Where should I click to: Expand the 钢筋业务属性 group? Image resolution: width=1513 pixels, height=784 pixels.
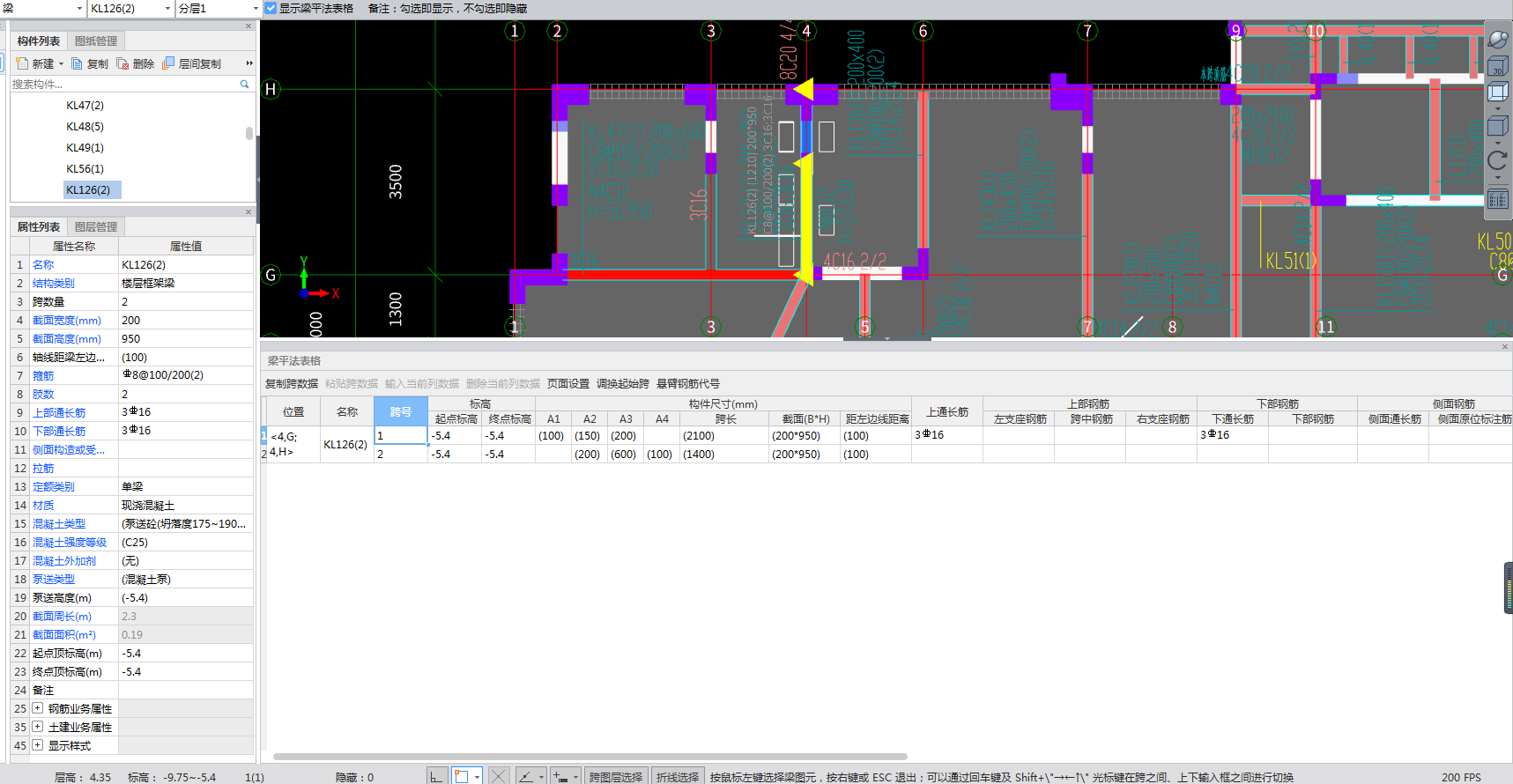(38, 708)
